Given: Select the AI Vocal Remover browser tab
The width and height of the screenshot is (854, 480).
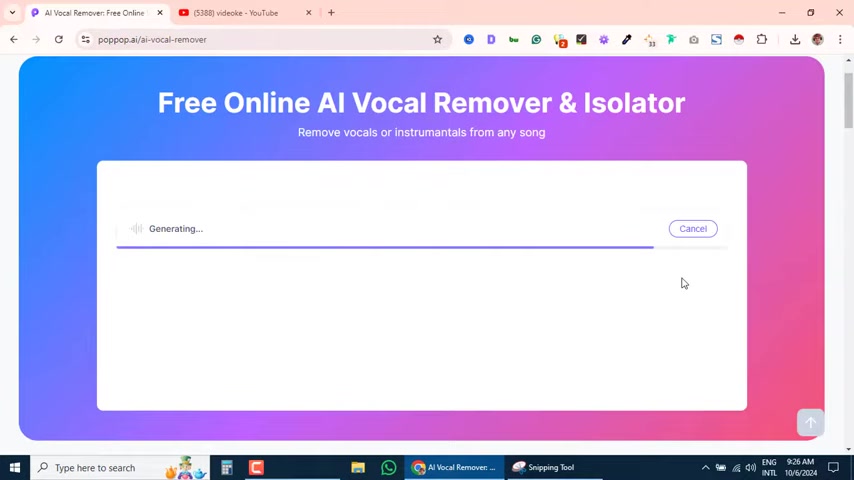Looking at the screenshot, I should (x=94, y=13).
